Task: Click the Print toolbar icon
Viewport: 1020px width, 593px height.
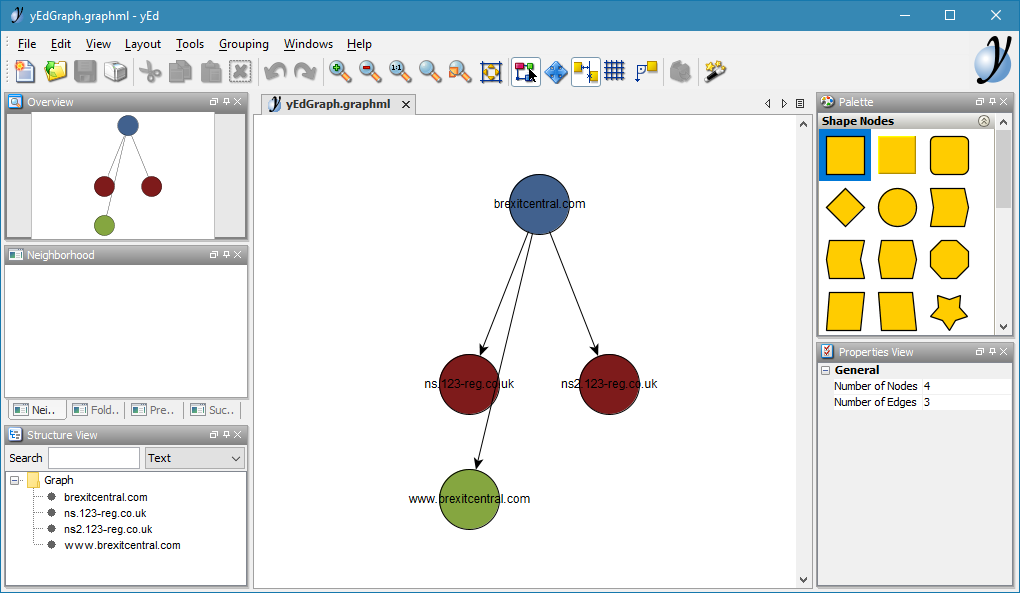Action: click(115, 71)
